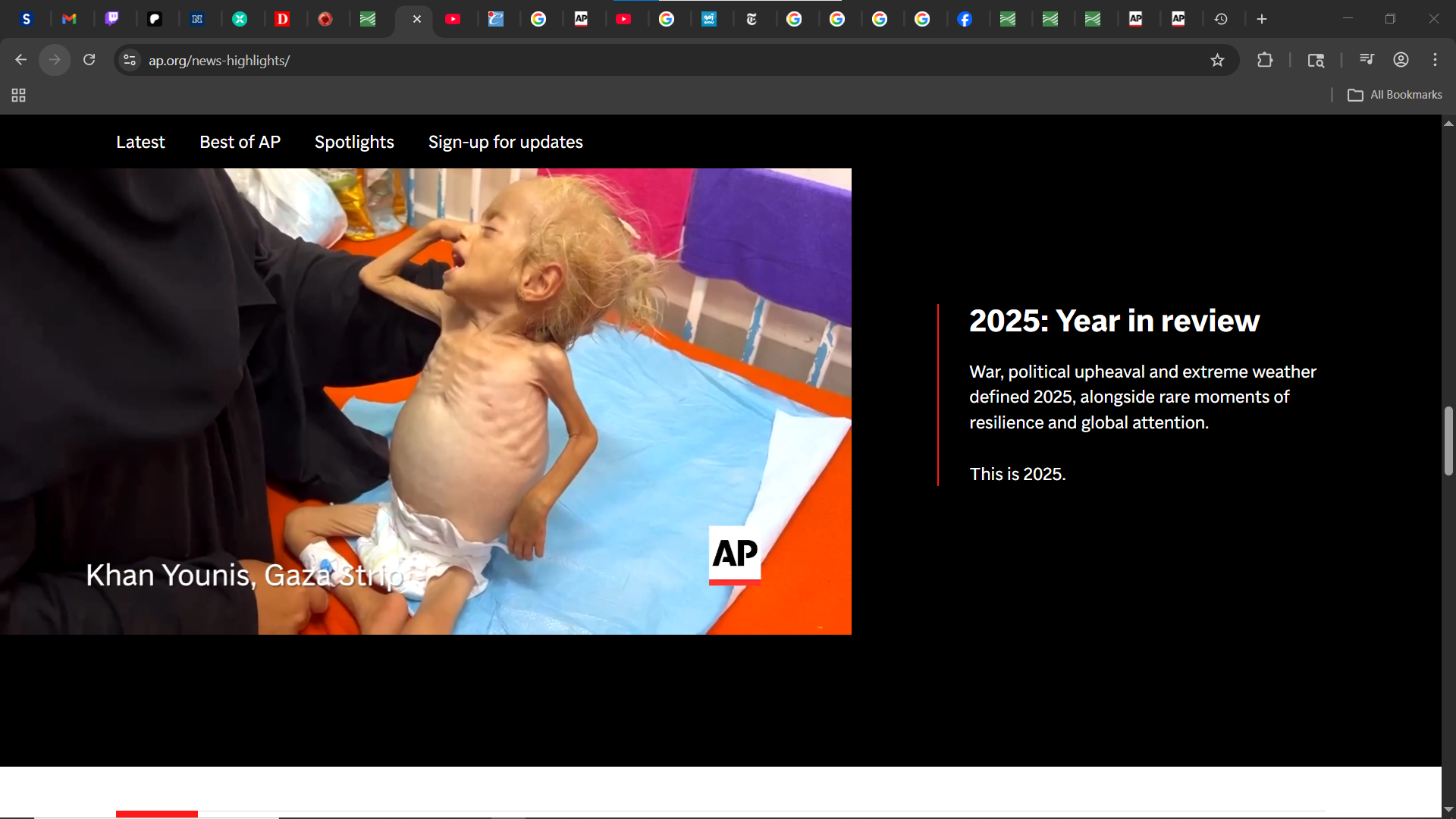Viewport: 1456px width, 819px height.
Task: Open the Chrome profile avatar icon
Action: 1401,60
